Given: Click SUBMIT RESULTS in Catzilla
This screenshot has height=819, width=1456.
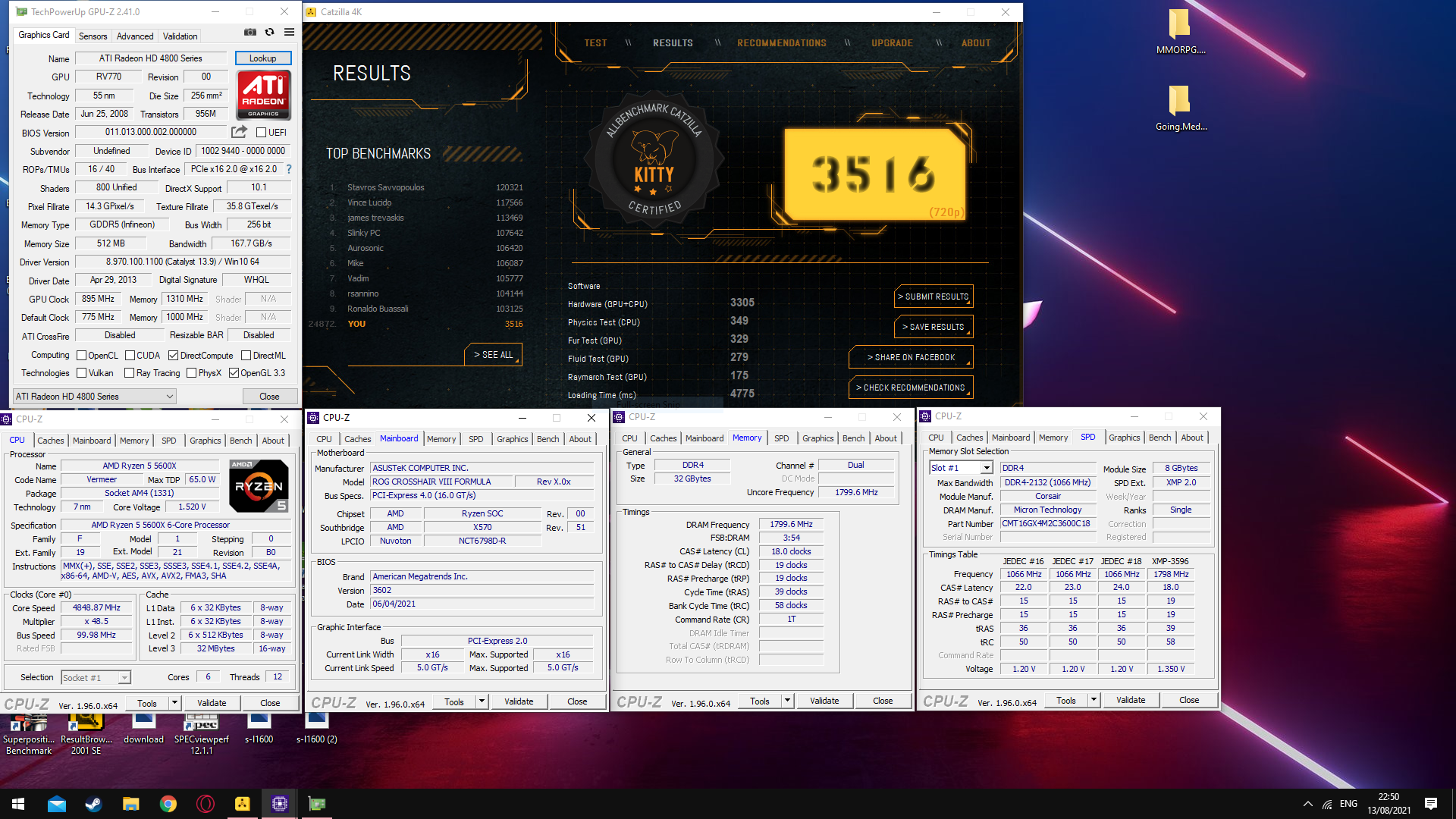Looking at the screenshot, I should pyautogui.click(x=934, y=297).
